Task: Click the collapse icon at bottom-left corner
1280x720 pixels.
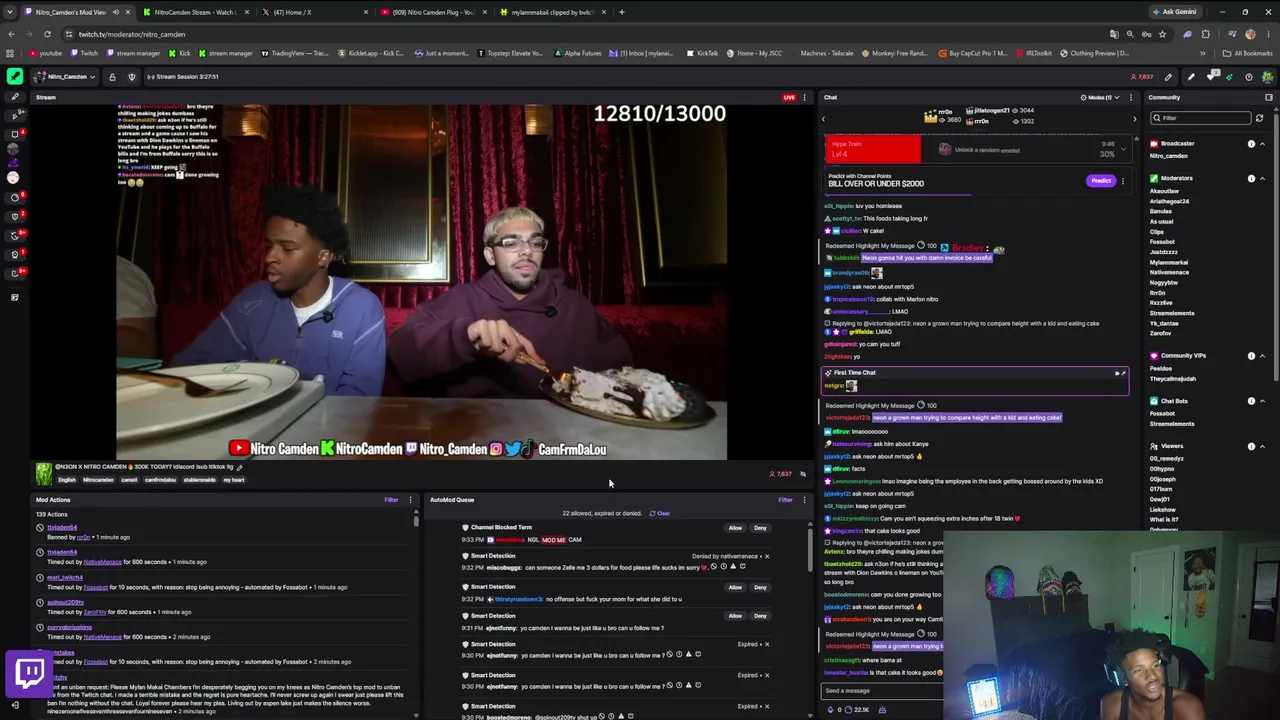Action: [x=14, y=706]
